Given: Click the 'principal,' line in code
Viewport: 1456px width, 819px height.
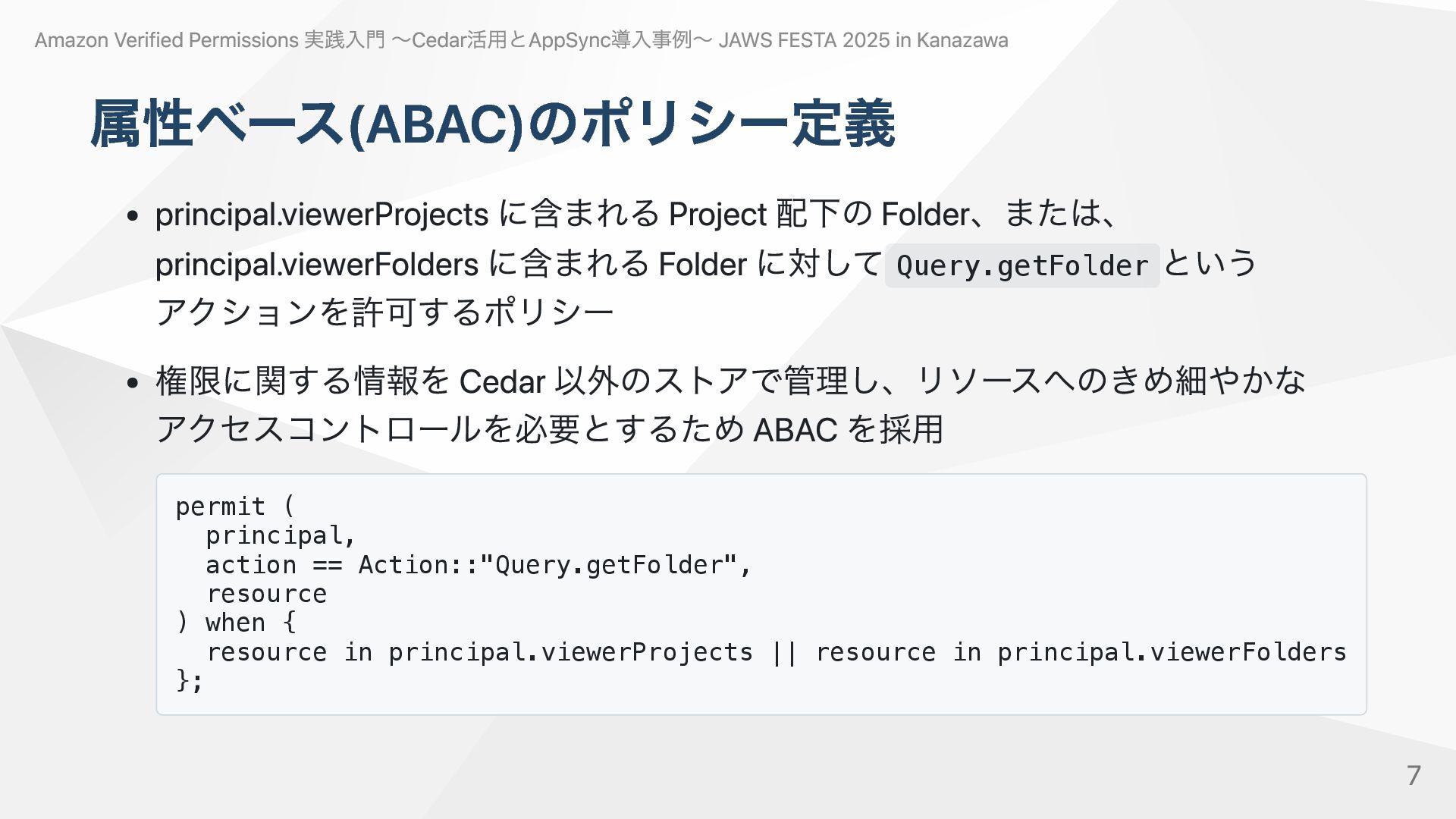Looking at the screenshot, I should pos(281,535).
